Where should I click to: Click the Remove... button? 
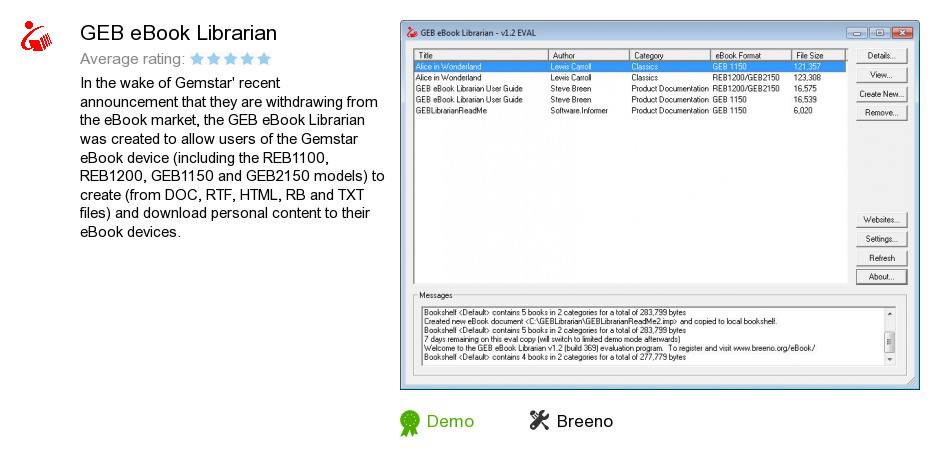tap(881, 113)
